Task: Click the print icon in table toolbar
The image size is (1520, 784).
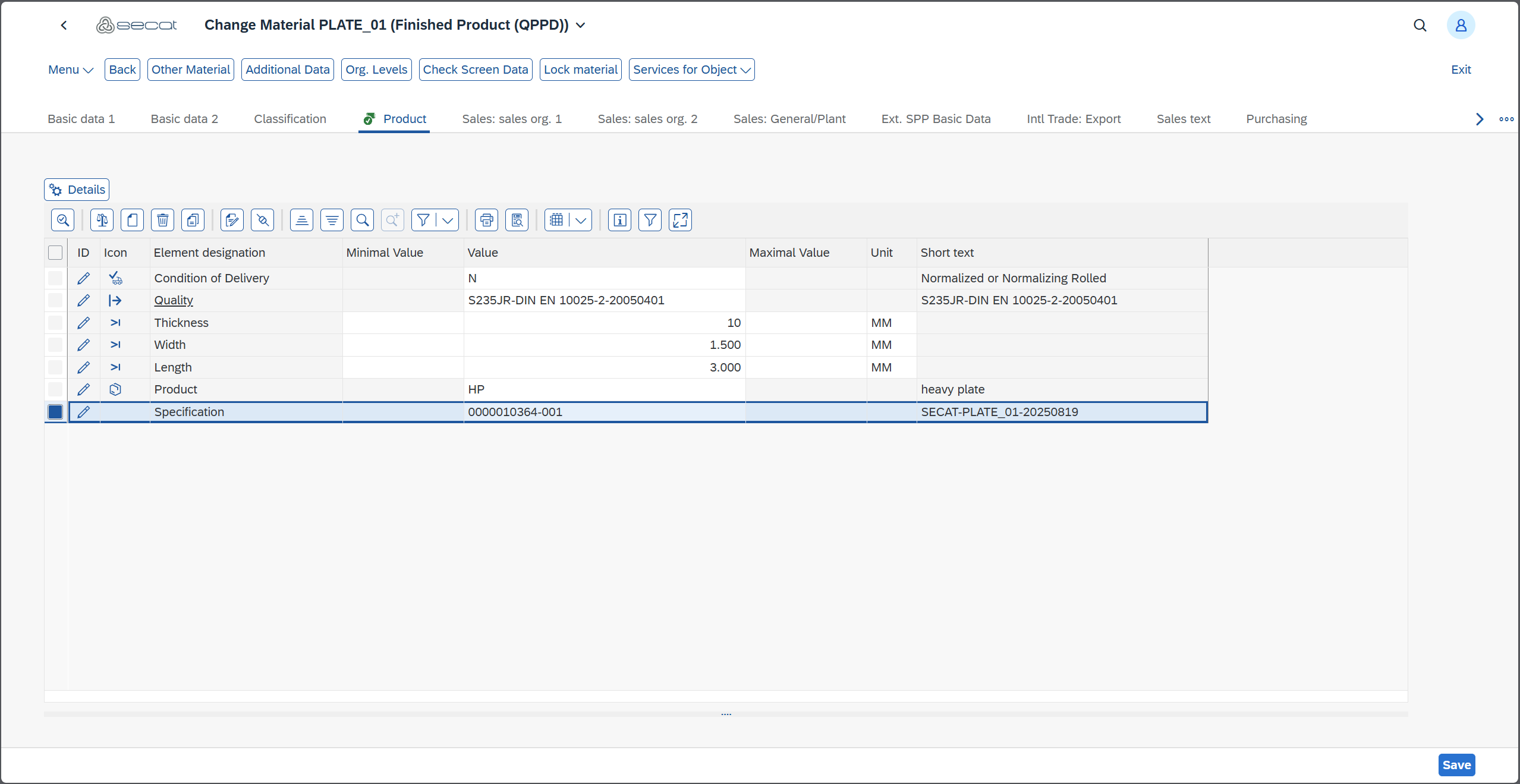Action: (x=486, y=221)
